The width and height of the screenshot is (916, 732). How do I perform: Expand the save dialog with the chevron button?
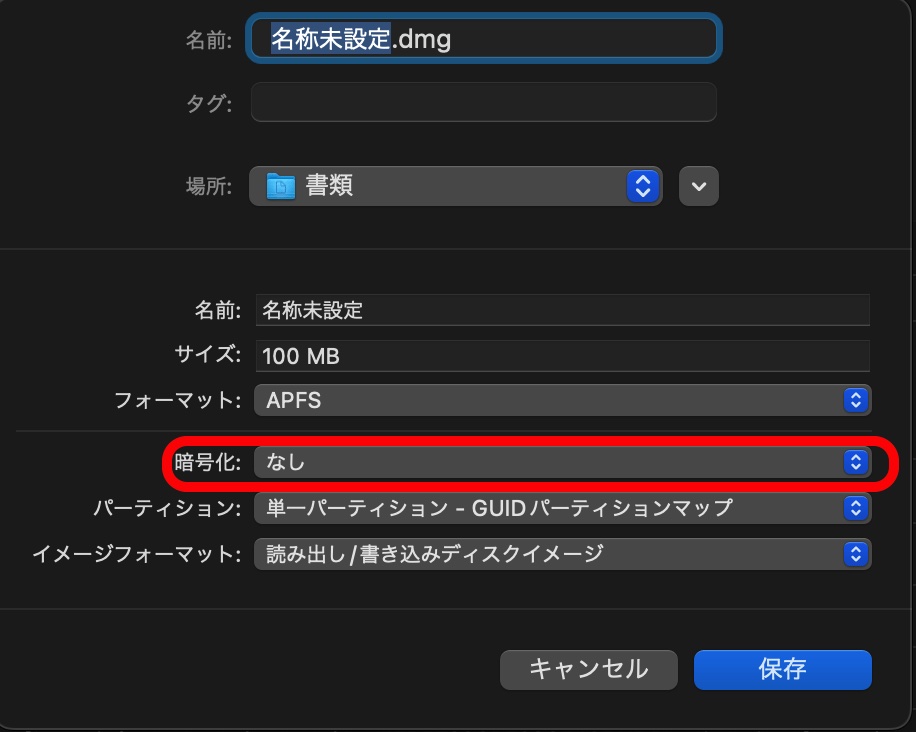699,186
